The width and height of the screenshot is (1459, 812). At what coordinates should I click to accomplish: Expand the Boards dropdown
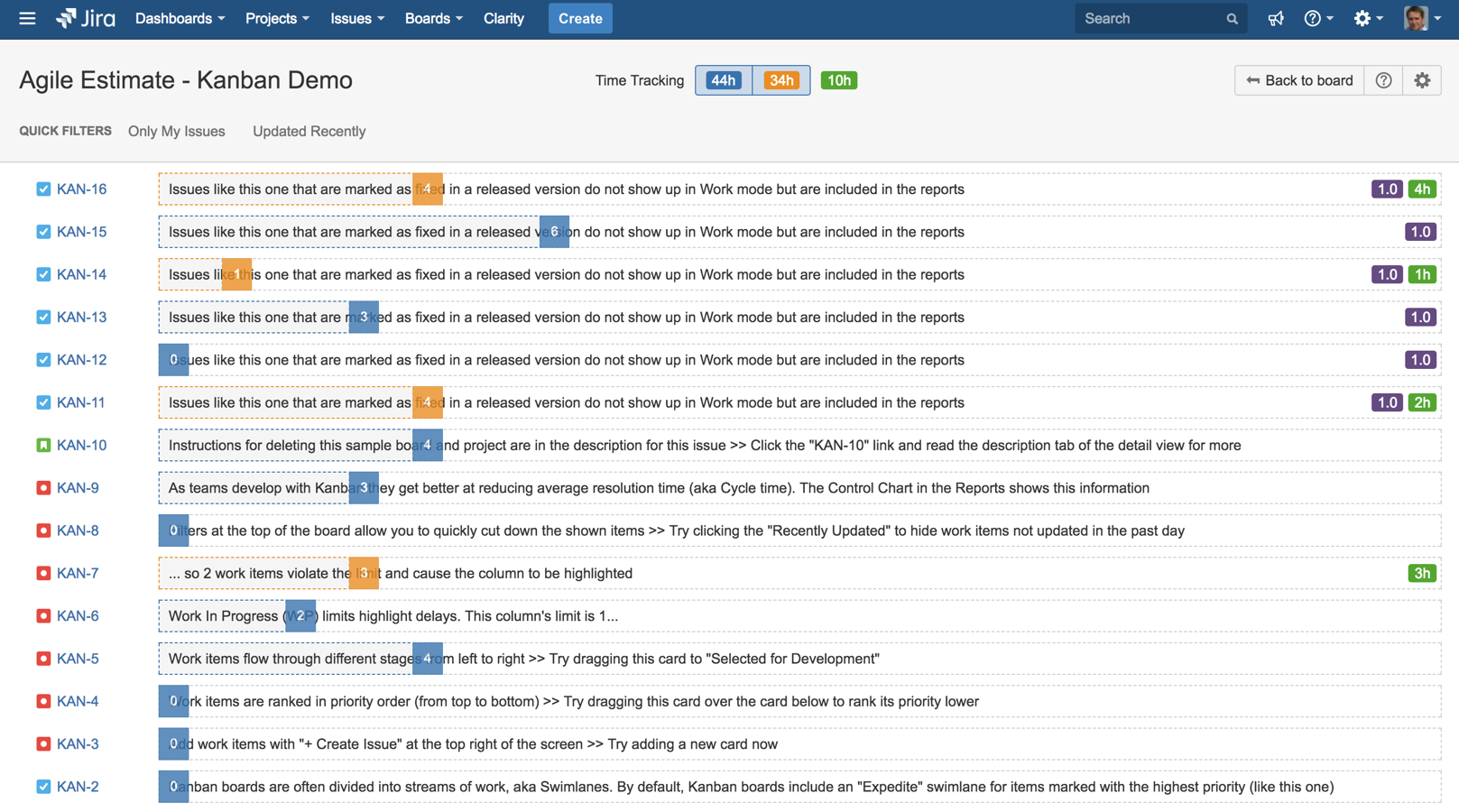(x=433, y=18)
